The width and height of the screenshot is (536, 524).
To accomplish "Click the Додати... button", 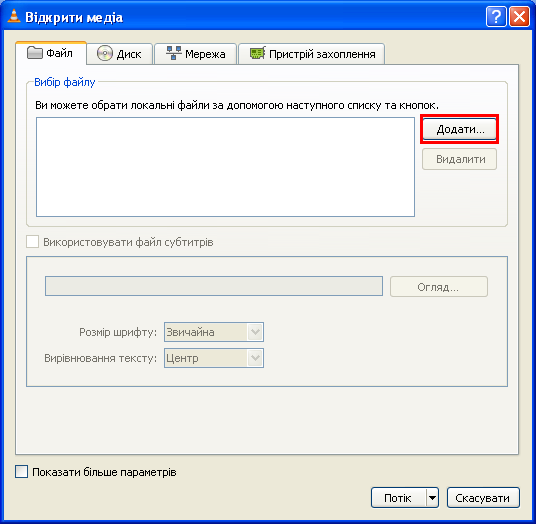I will coord(459,129).
